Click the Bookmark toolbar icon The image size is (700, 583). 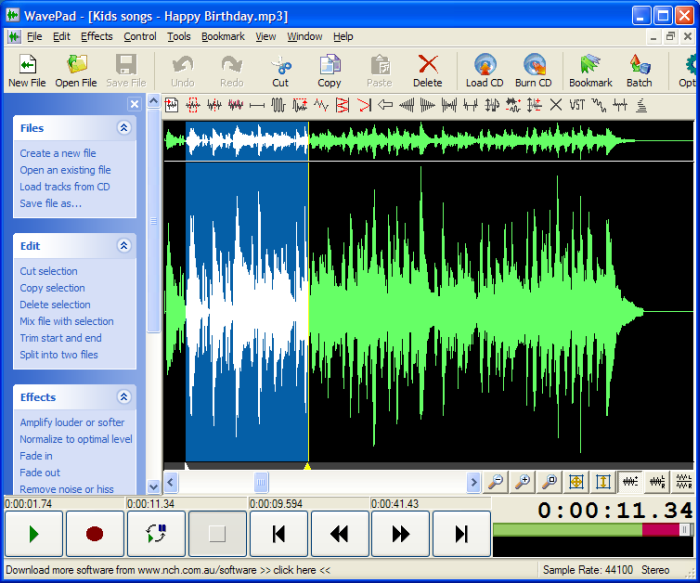591,71
